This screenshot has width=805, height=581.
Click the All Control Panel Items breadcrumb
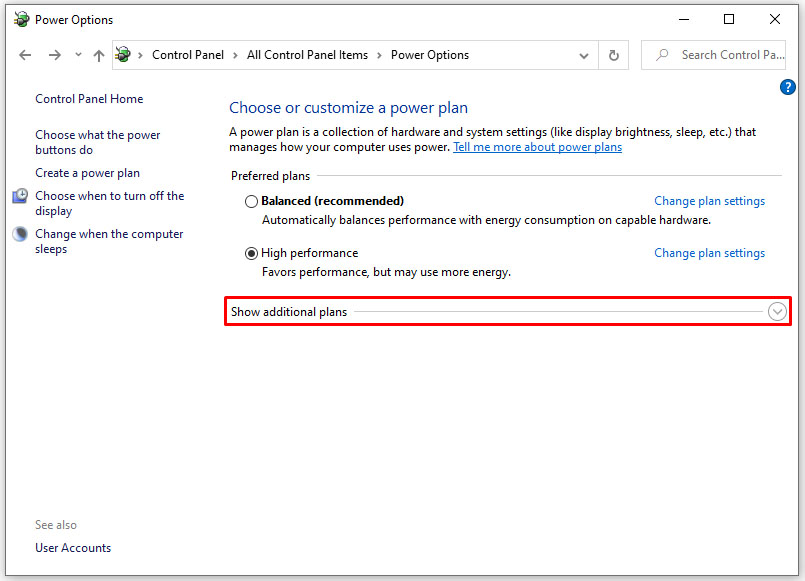pyautogui.click(x=307, y=55)
